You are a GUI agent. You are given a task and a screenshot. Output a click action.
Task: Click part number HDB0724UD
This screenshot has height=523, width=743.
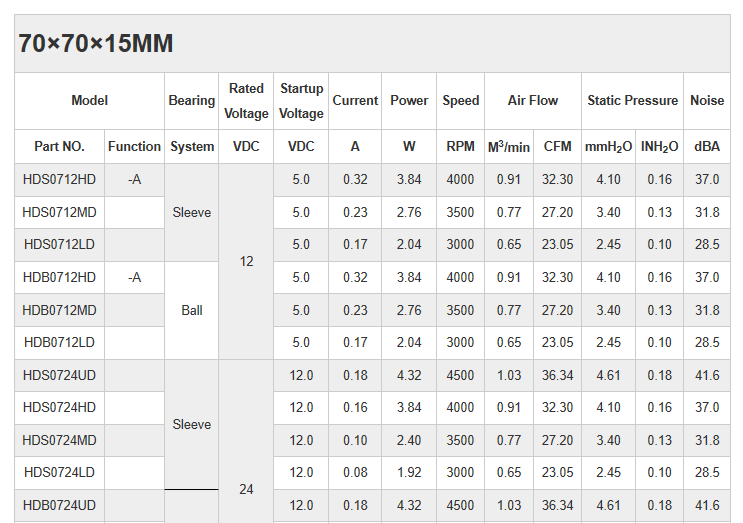pos(59,505)
